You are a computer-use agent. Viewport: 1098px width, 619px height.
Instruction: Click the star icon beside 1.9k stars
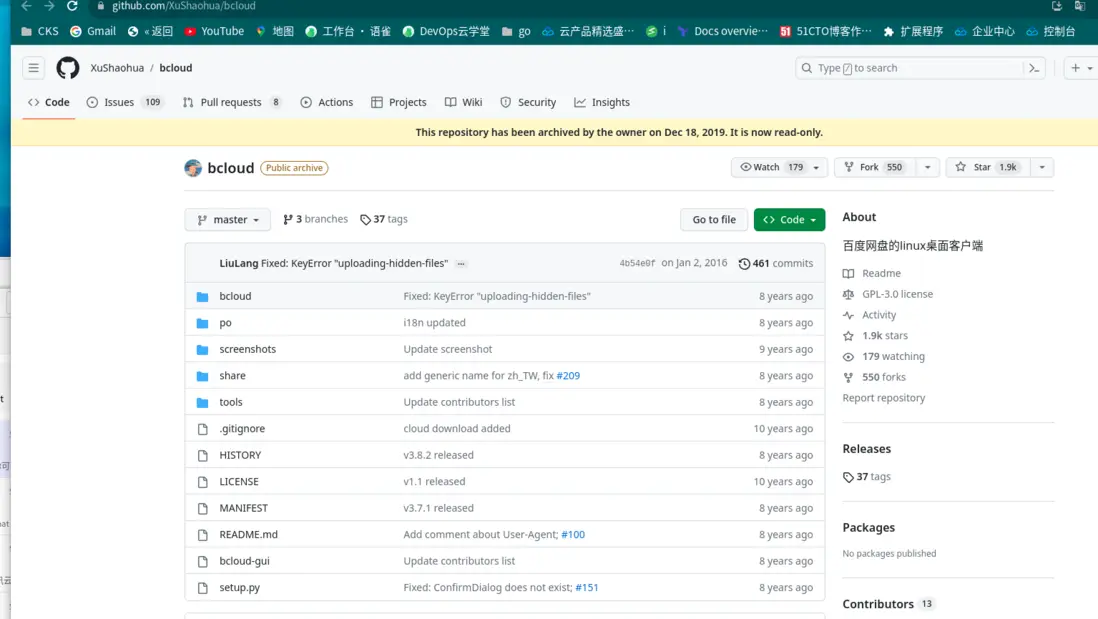pyautogui.click(x=848, y=336)
